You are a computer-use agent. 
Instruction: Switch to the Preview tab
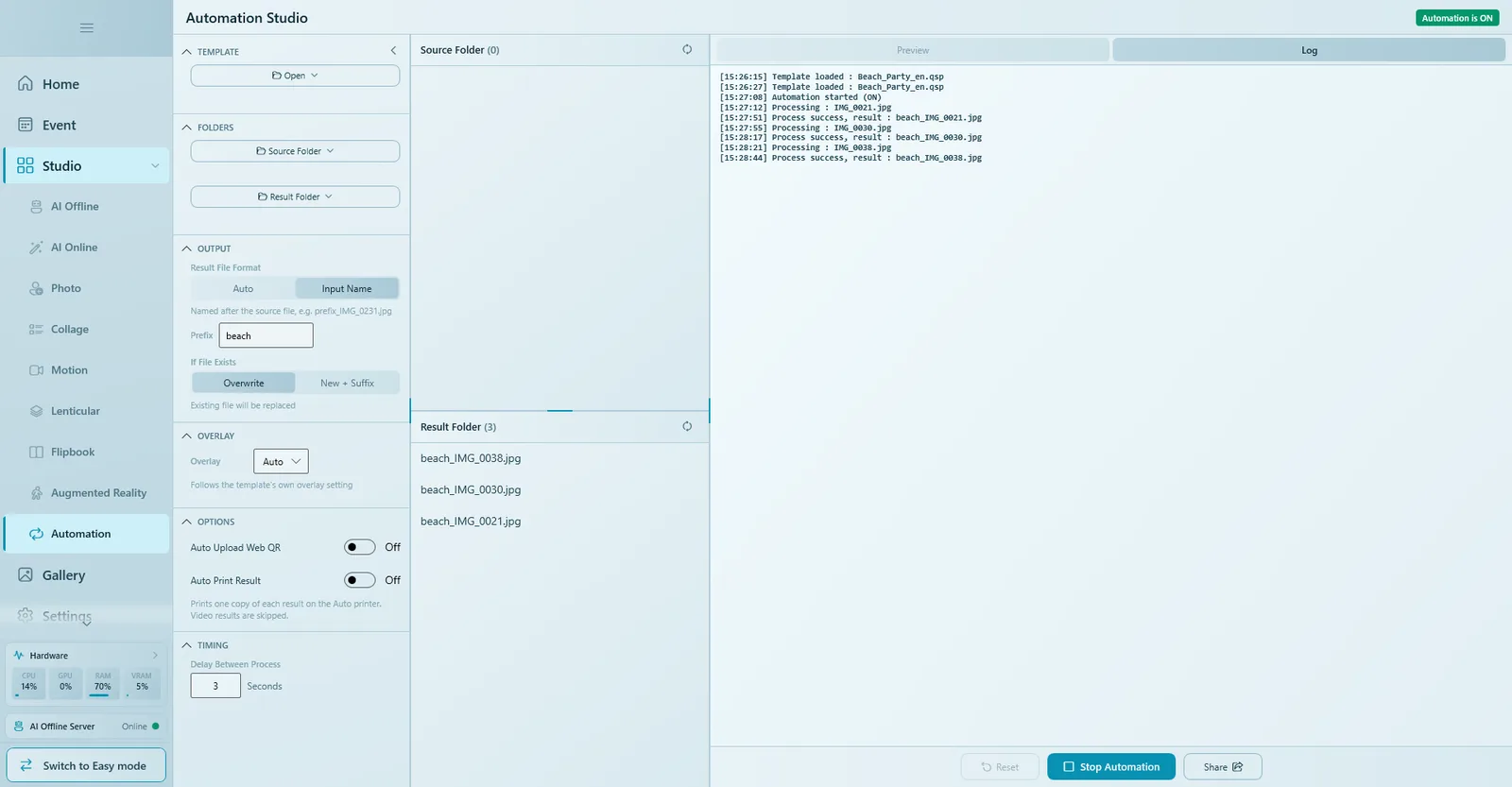tap(913, 50)
